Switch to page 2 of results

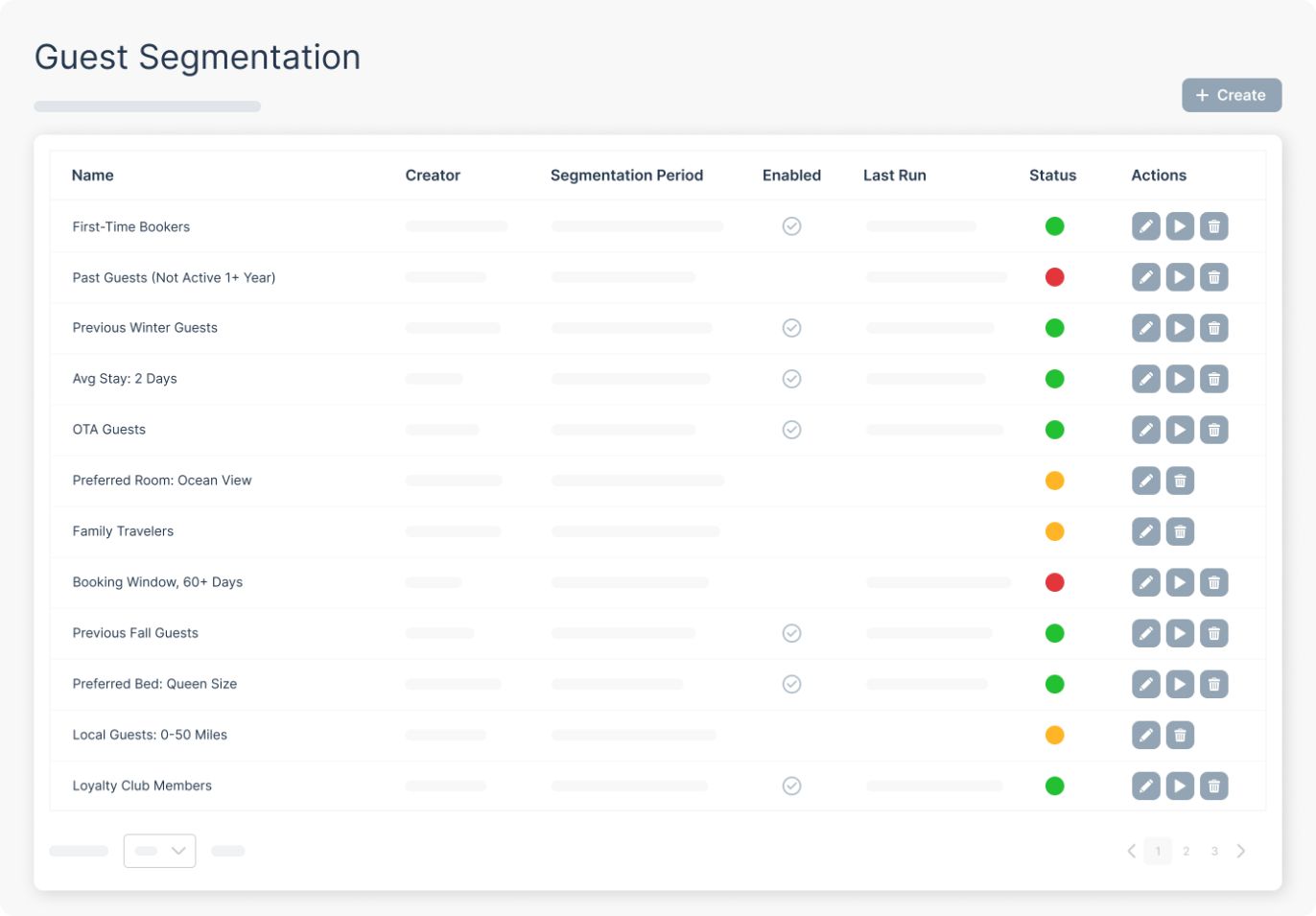pos(1187,851)
